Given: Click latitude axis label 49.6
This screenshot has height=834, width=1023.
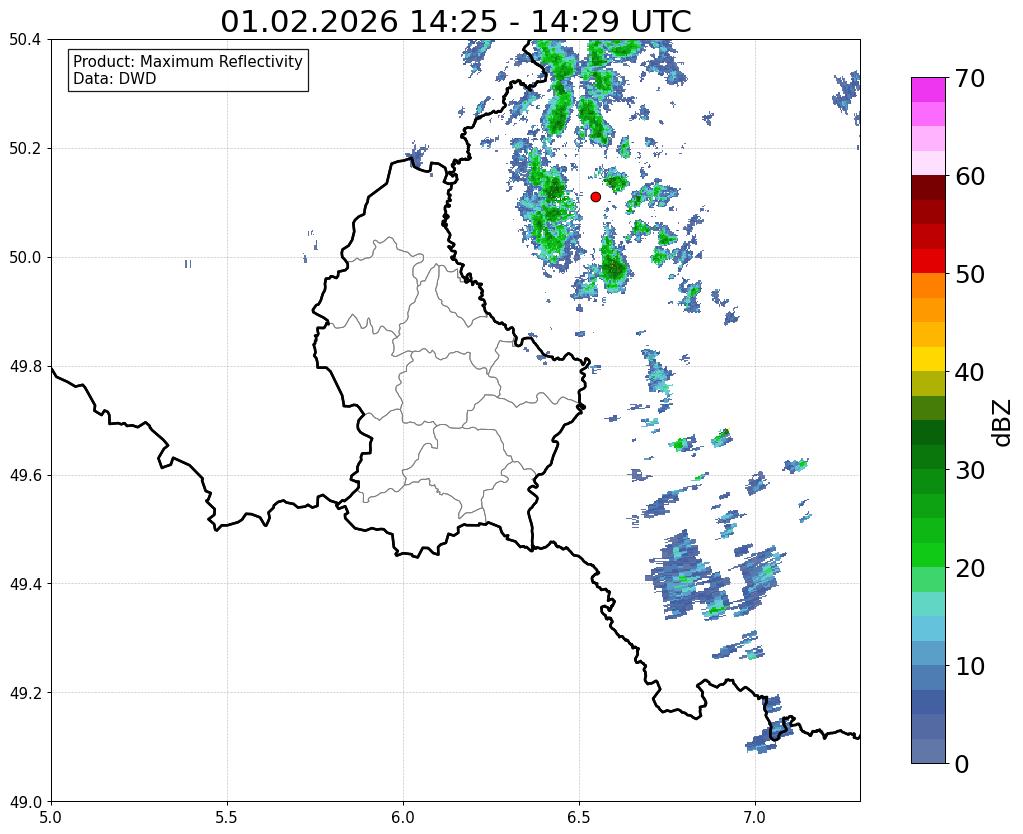Looking at the screenshot, I should pyautogui.click(x=25, y=476).
